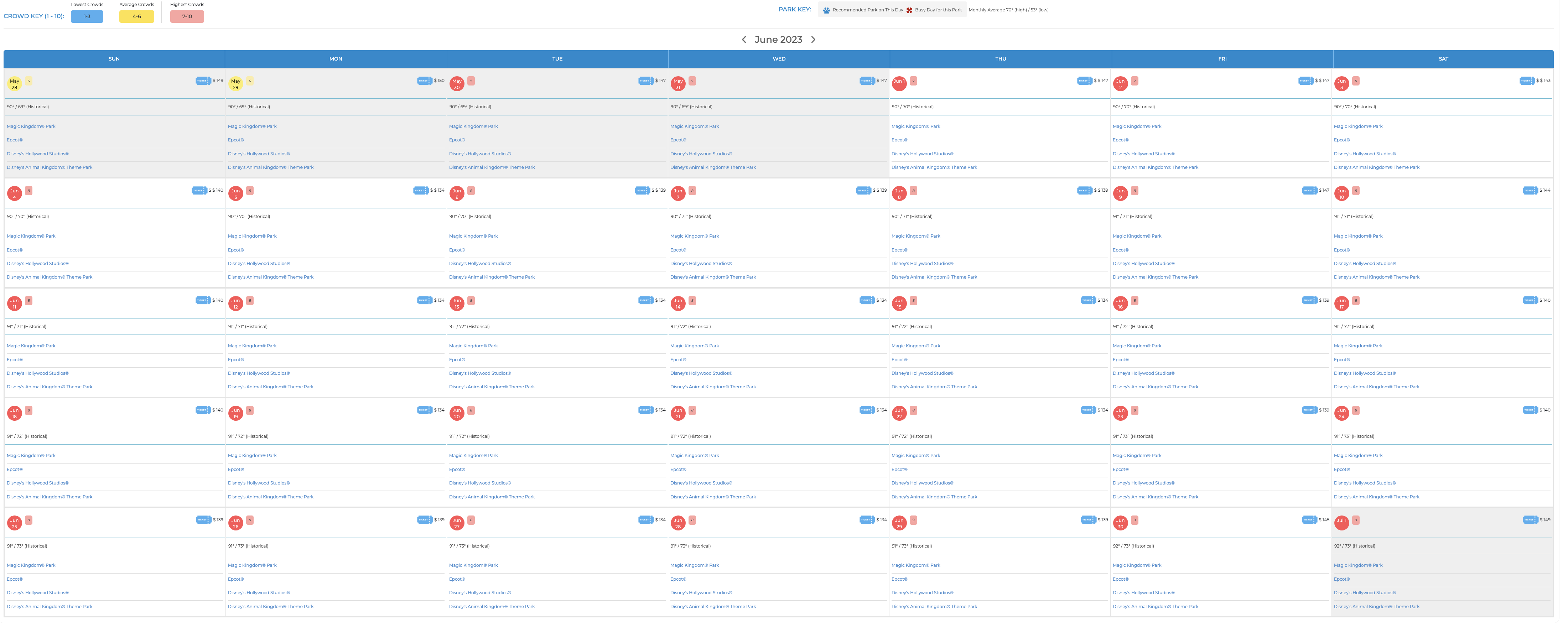The image size is (1568, 627).
Task: Click the ticket icon for Jul 1
Action: pyautogui.click(x=1531, y=520)
